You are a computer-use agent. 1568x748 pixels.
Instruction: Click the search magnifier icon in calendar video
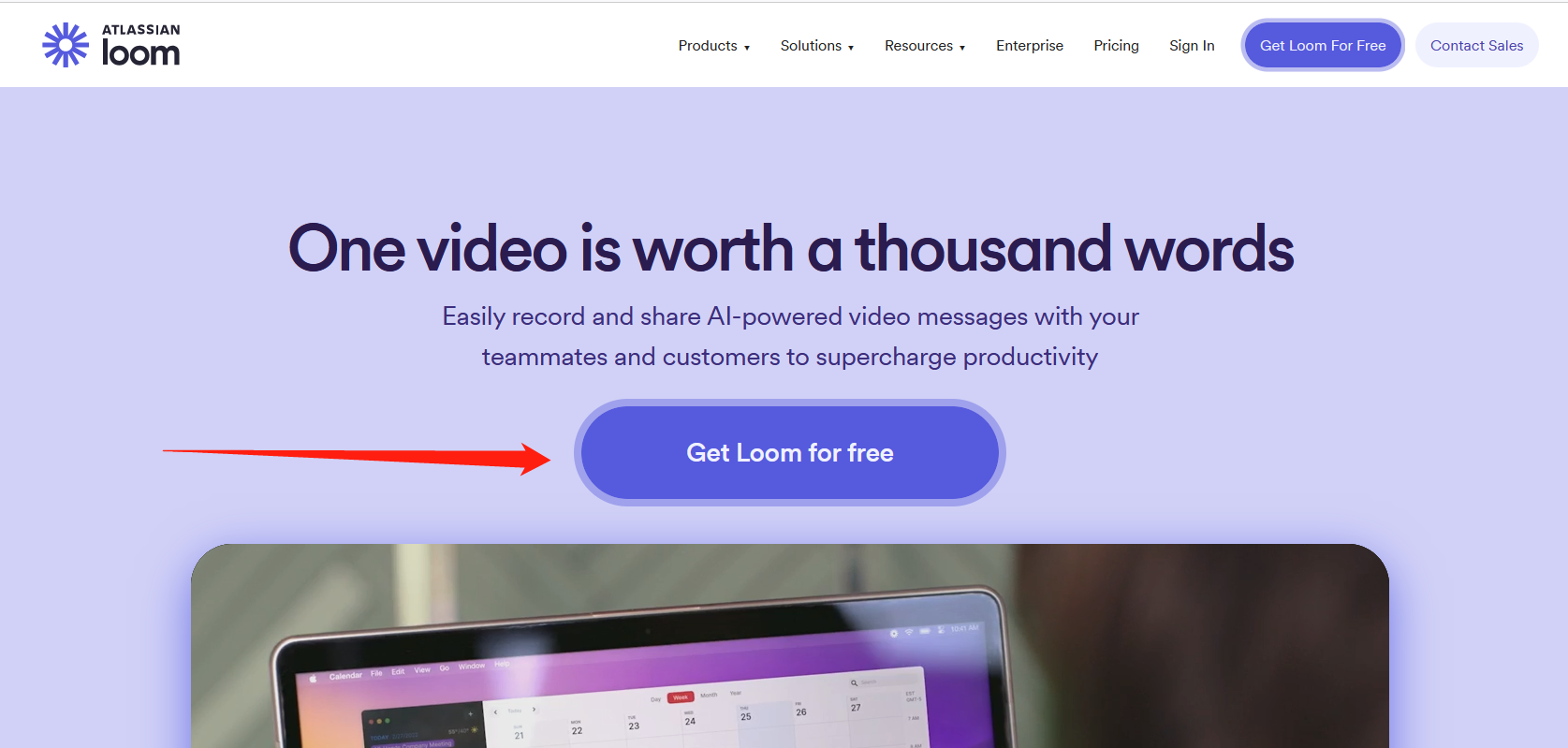(854, 683)
